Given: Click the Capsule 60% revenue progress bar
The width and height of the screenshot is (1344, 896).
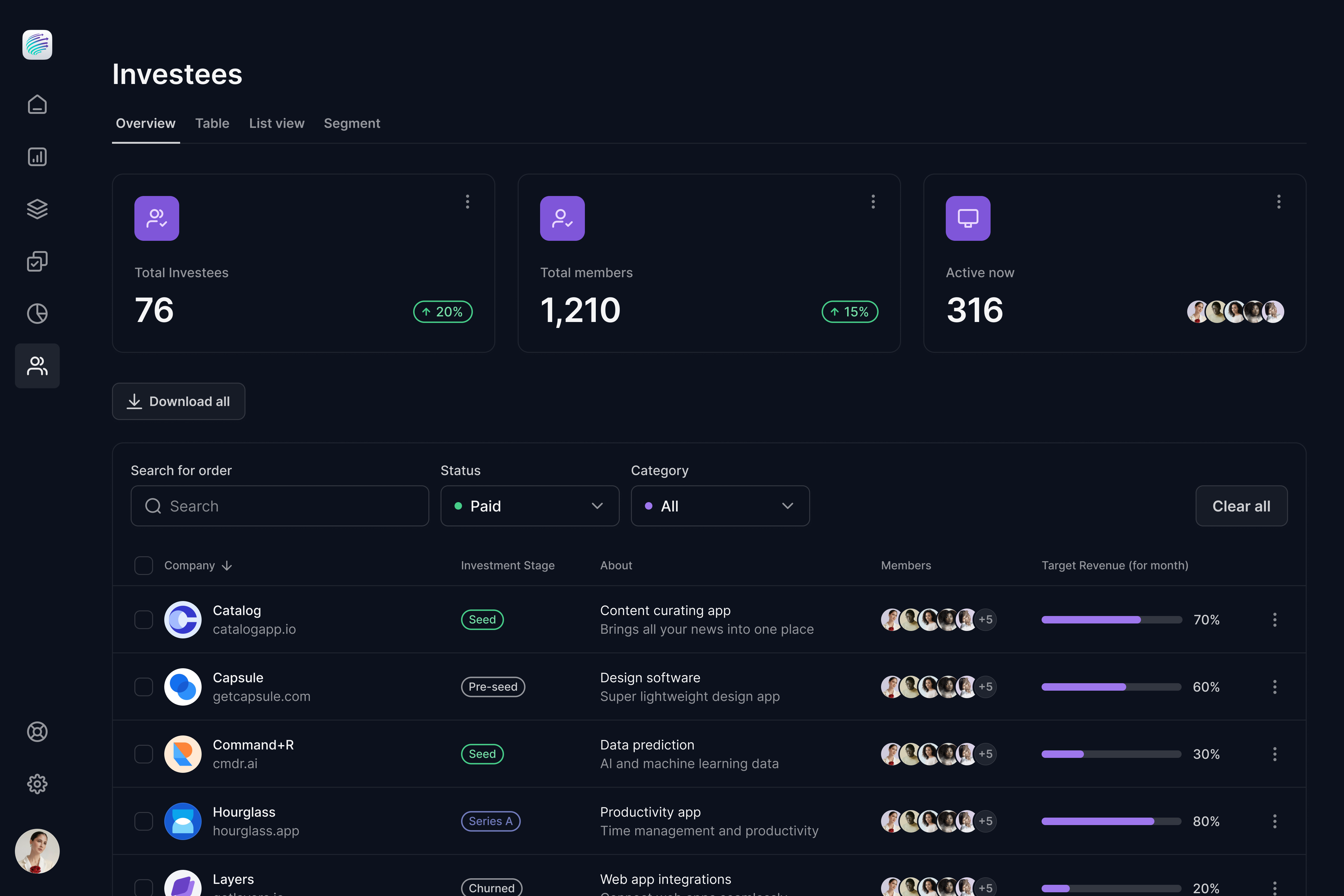Looking at the screenshot, I should [x=1111, y=687].
